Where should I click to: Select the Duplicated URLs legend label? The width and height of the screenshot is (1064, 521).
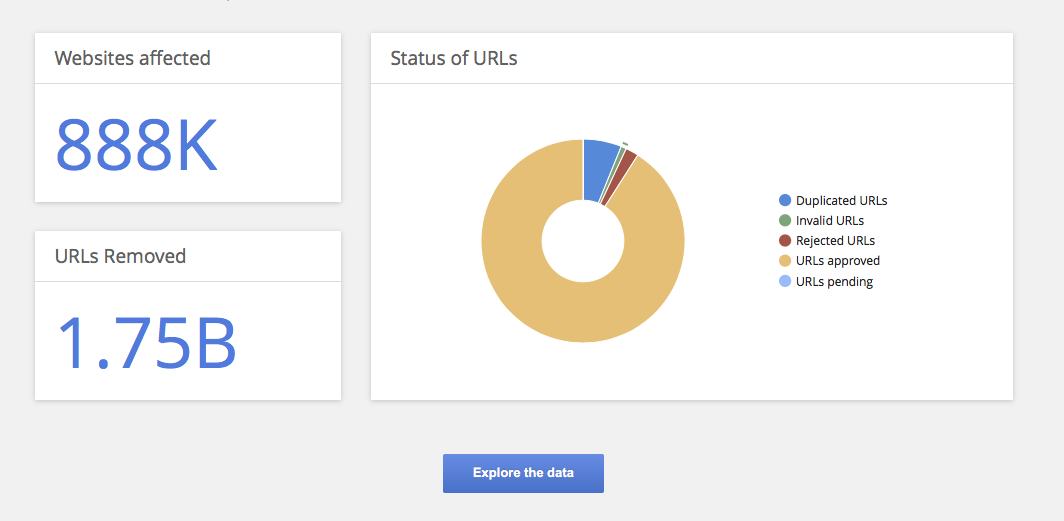point(841,200)
